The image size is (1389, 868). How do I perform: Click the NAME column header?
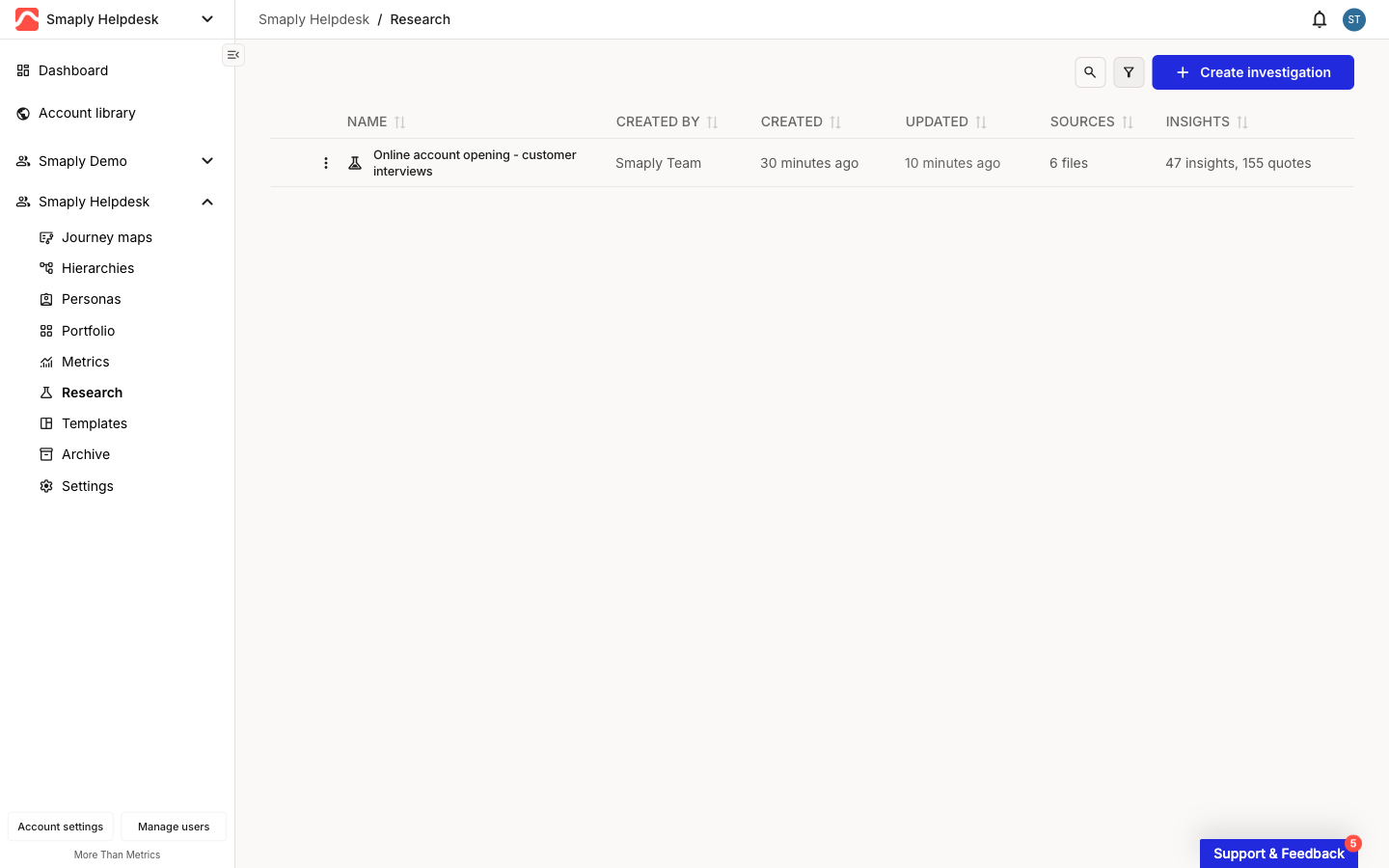[367, 122]
